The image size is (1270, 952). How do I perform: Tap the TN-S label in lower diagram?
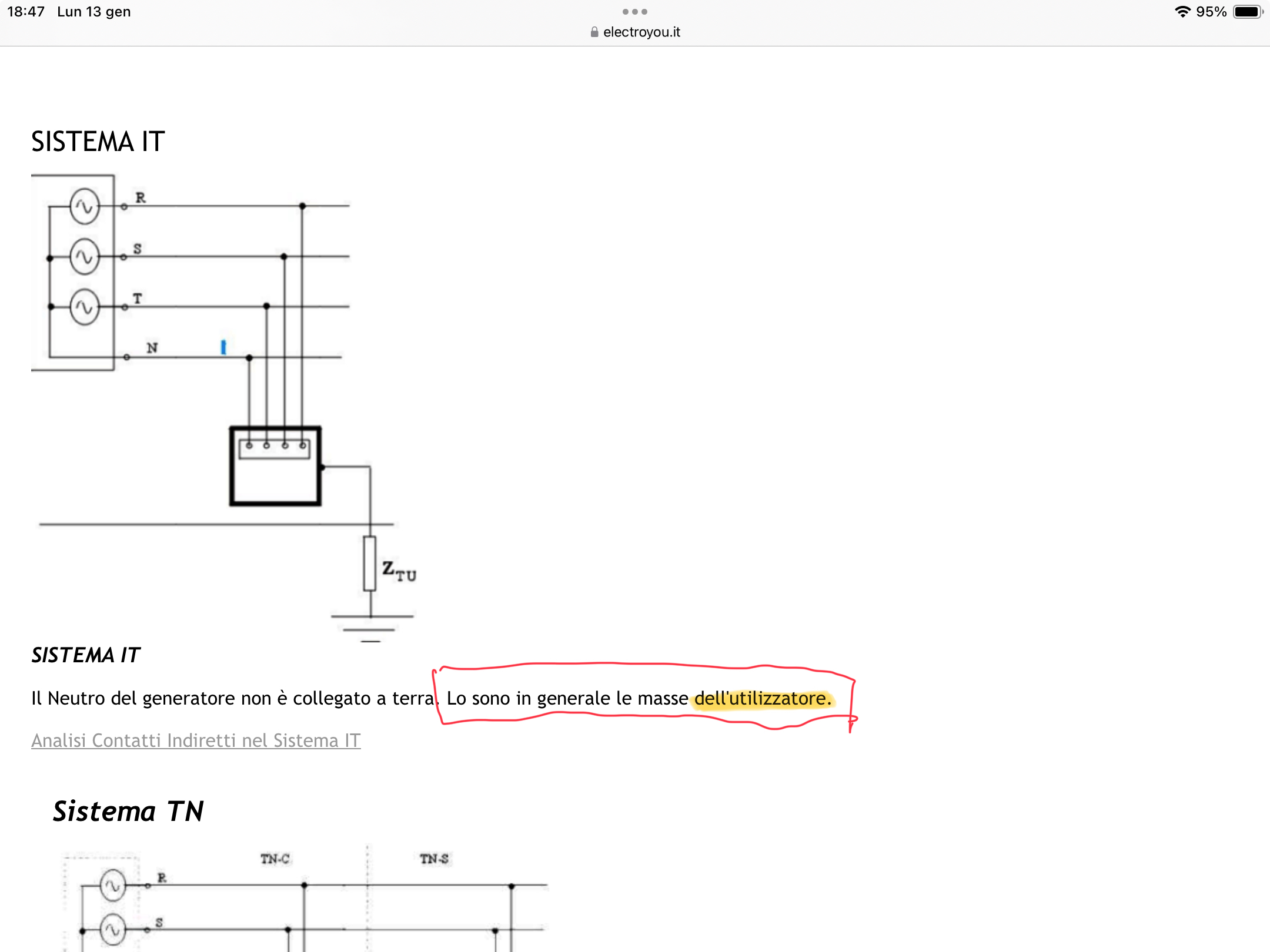point(434,859)
